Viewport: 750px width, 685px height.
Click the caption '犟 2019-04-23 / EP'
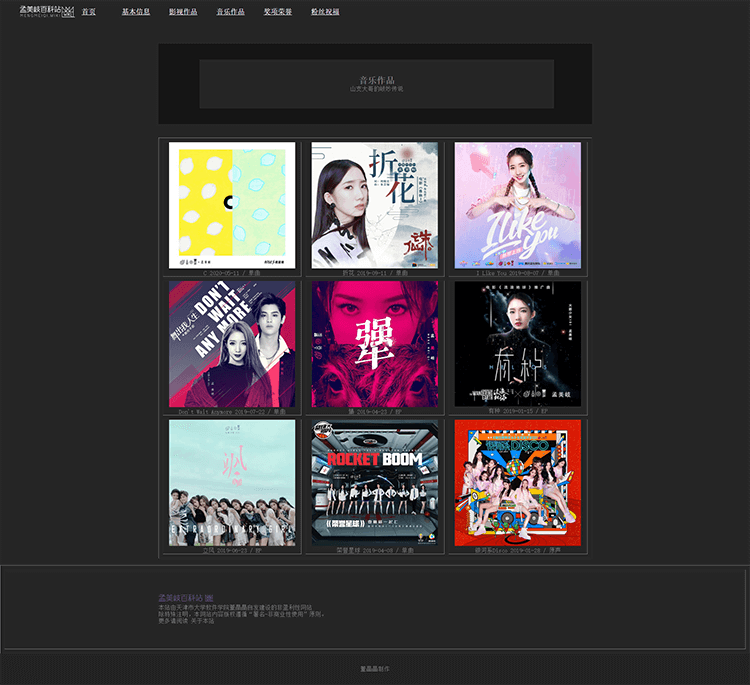(375, 411)
